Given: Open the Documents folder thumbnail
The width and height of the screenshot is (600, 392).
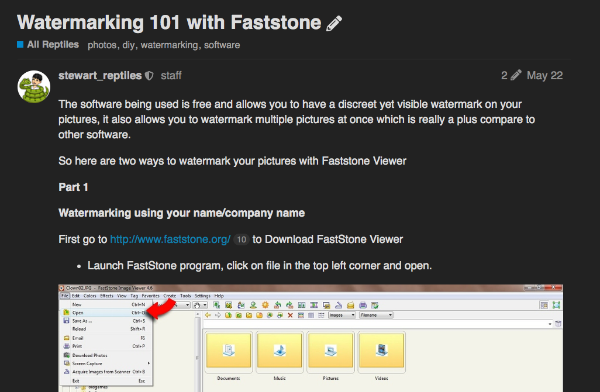Looking at the screenshot, I should tap(228, 353).
